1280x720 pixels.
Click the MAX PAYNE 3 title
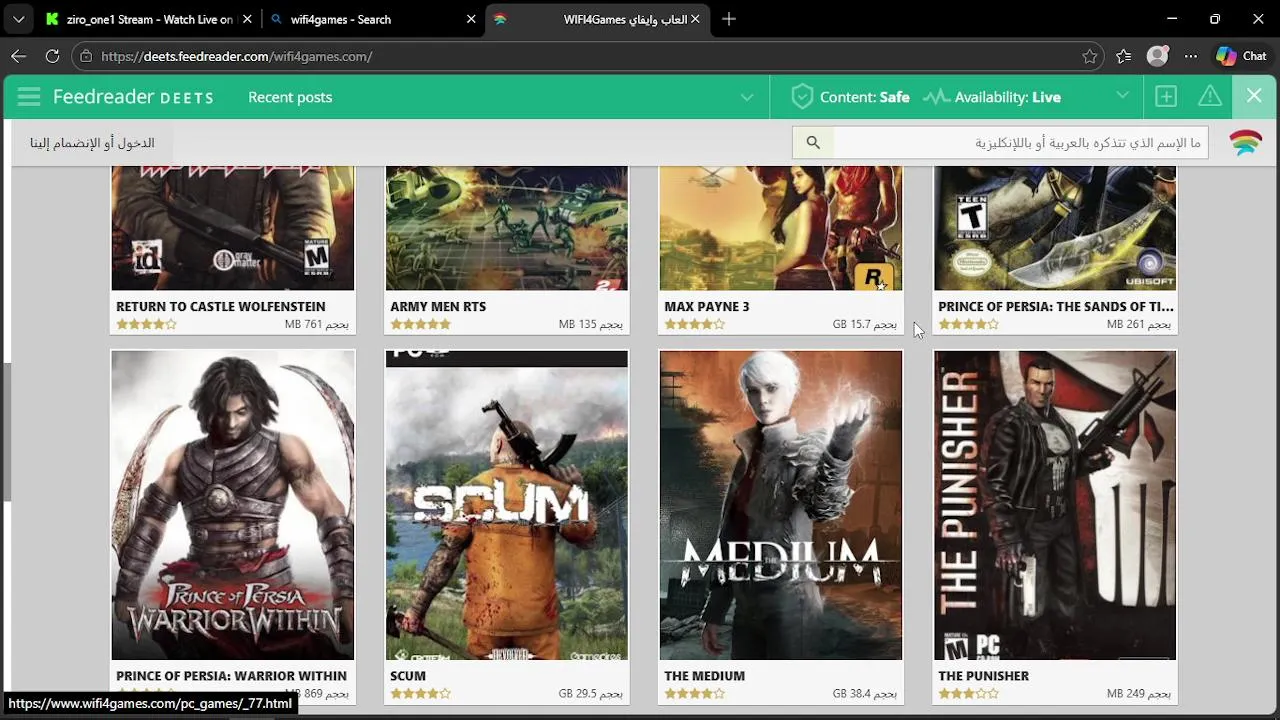(706, 306)
